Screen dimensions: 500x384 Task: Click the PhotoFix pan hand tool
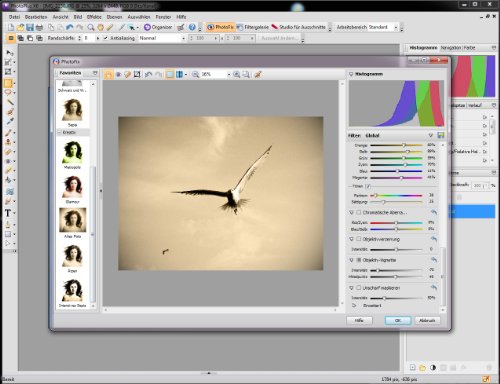click(108, 74)
